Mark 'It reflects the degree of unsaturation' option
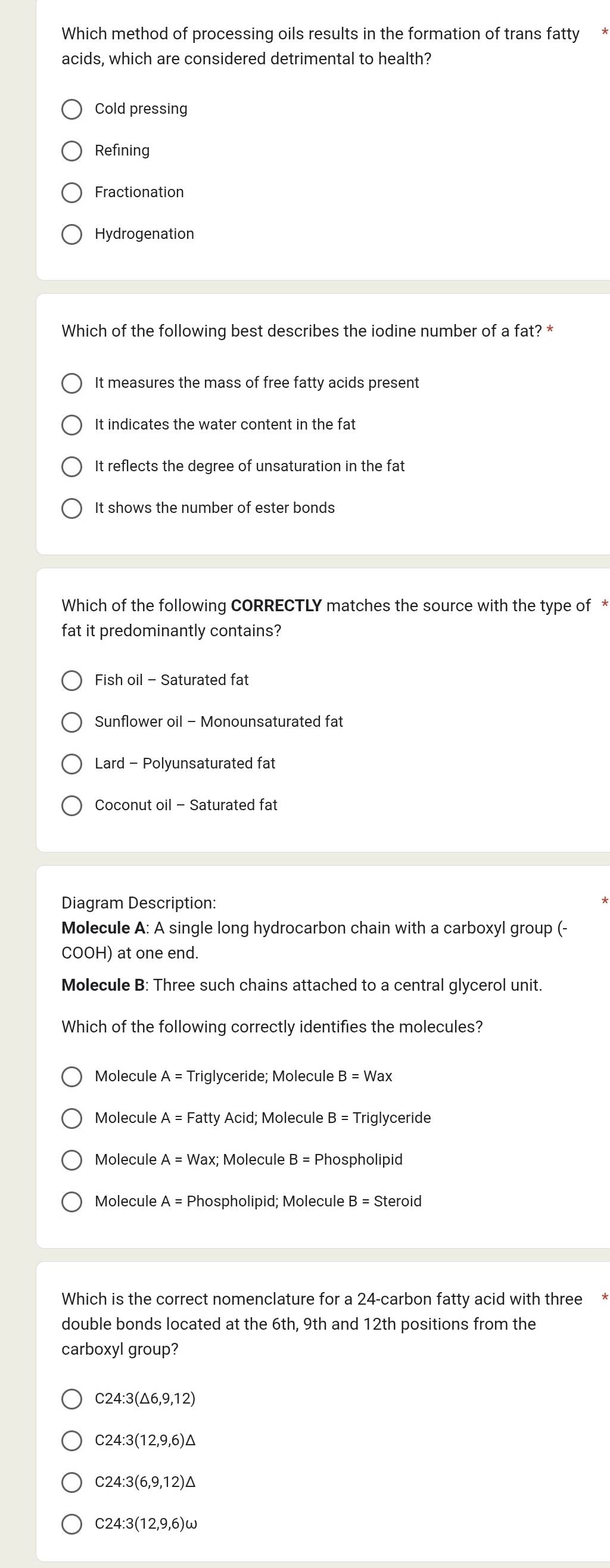Image resolution: width=610 pixels, height=1568 pixels. click(72, 467)
